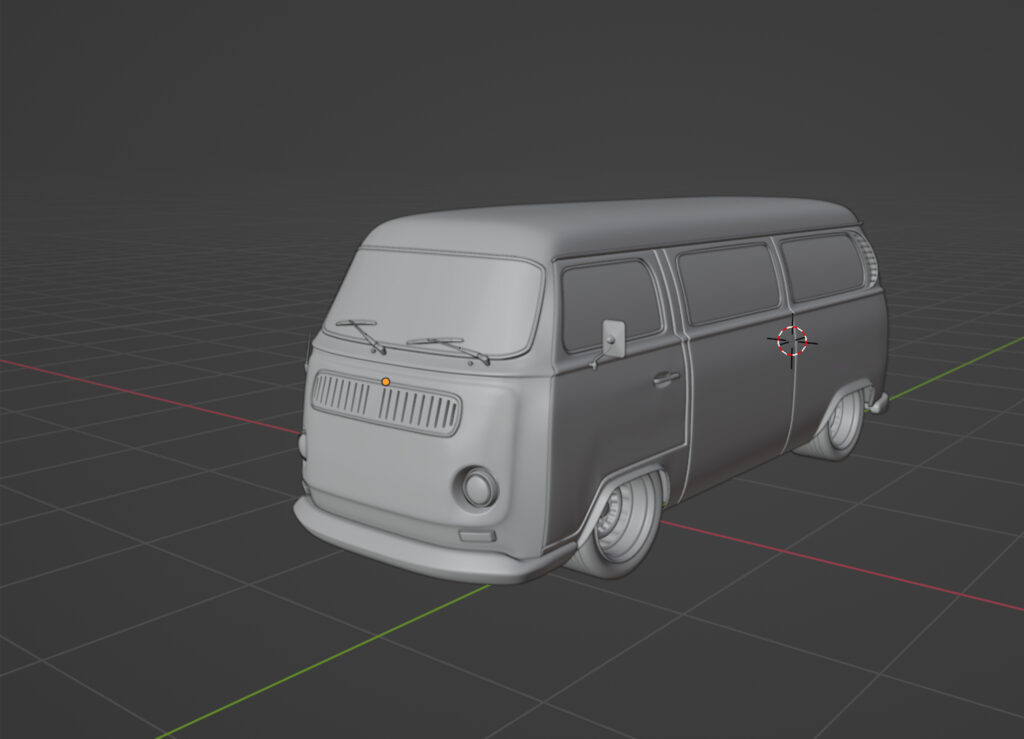Click the rectangular turn signal below the headlight
The height and width of the screenshot is (739, 1024).
pos(477,536)
